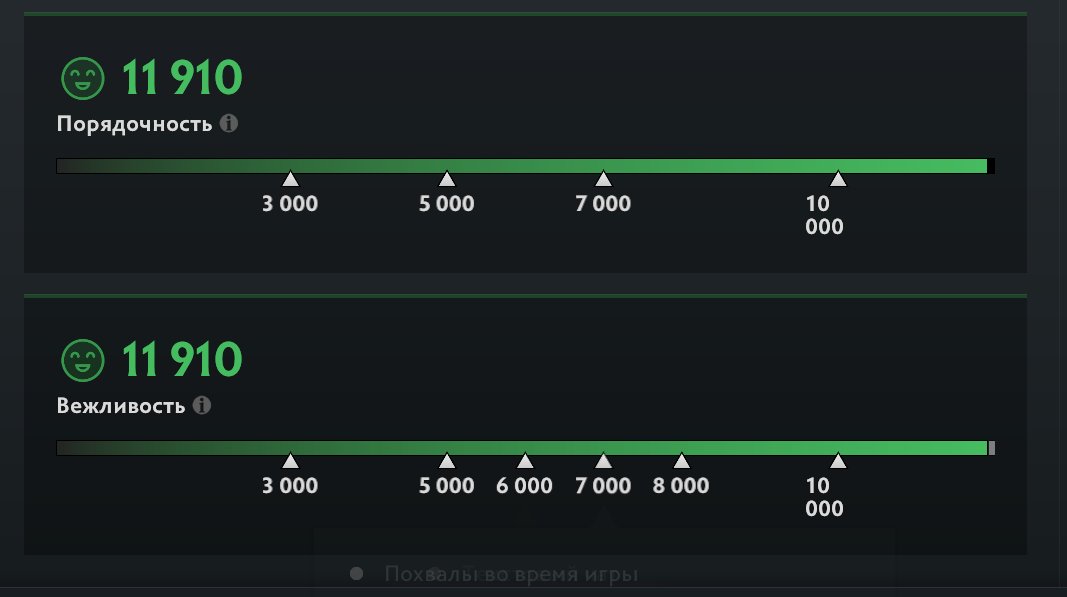The width and height of the screenshot is (1067, 597).
Task: Click the 8 000 marker on Вежливость bar
Action: point(681,461)
